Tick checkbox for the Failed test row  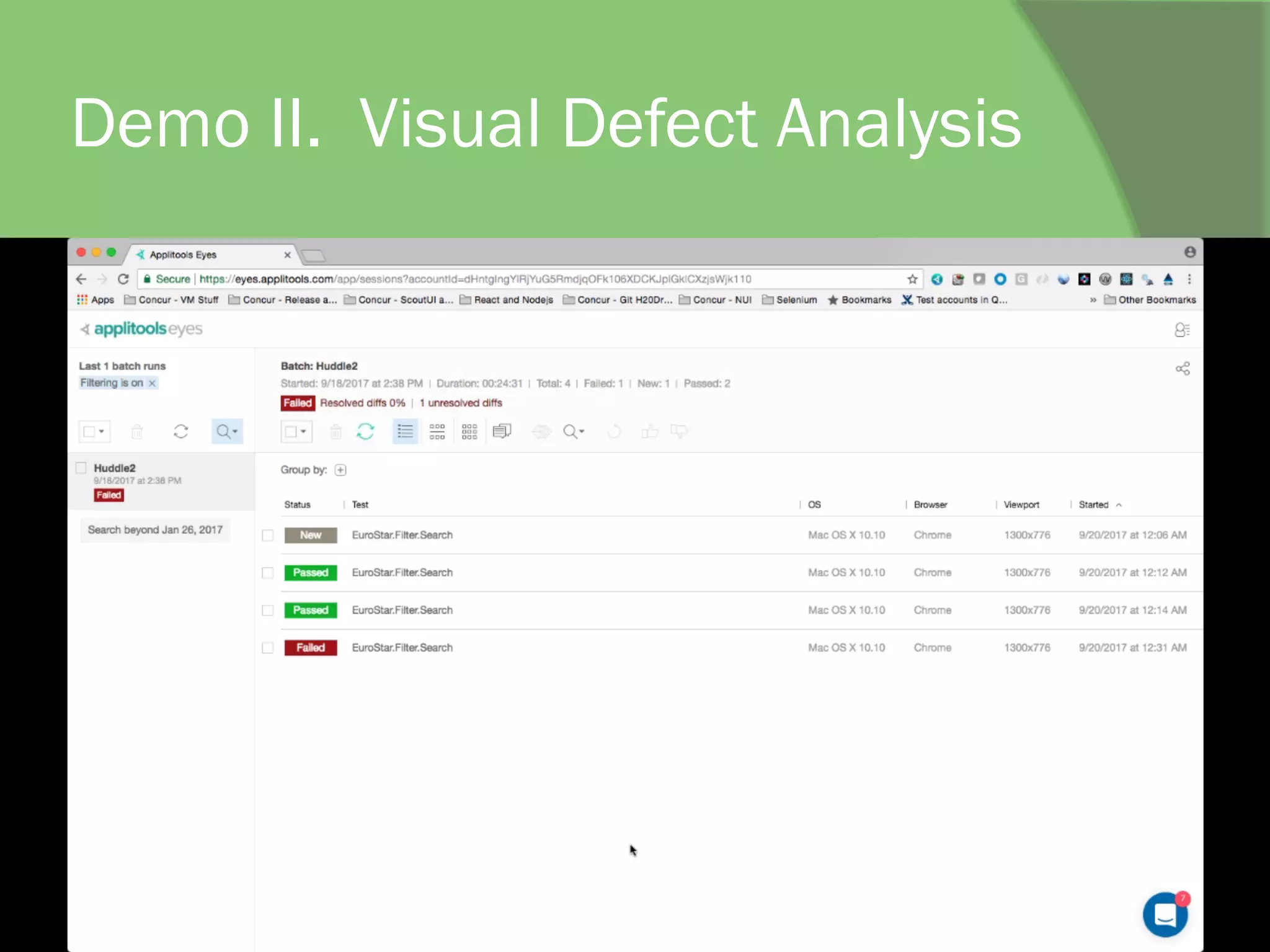point(268,648)
